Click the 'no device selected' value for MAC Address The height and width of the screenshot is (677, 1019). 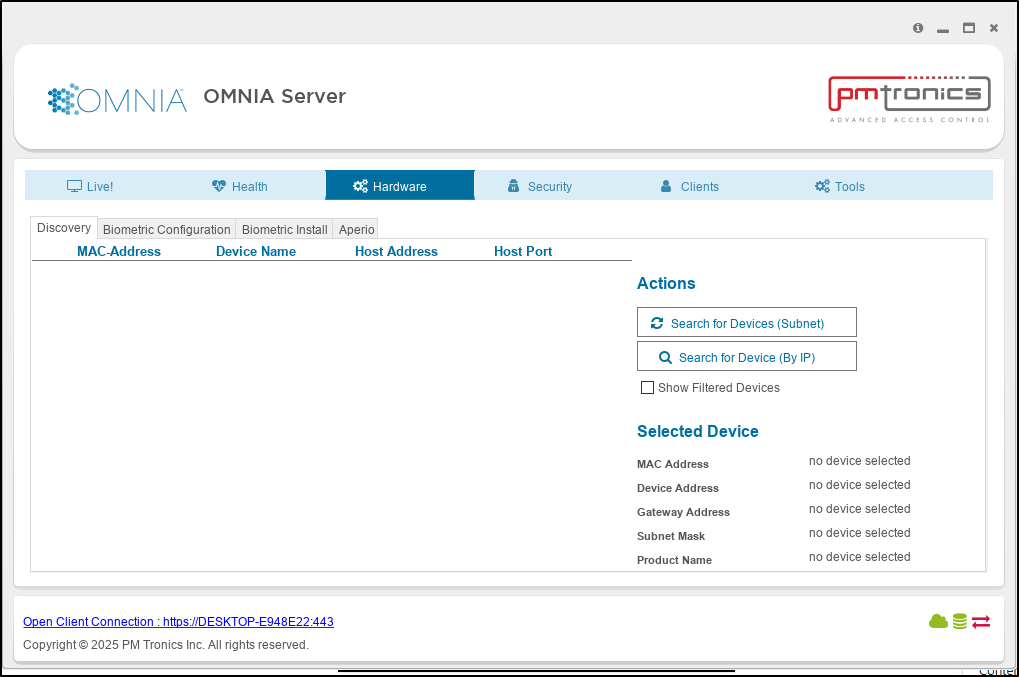(859, 461)
